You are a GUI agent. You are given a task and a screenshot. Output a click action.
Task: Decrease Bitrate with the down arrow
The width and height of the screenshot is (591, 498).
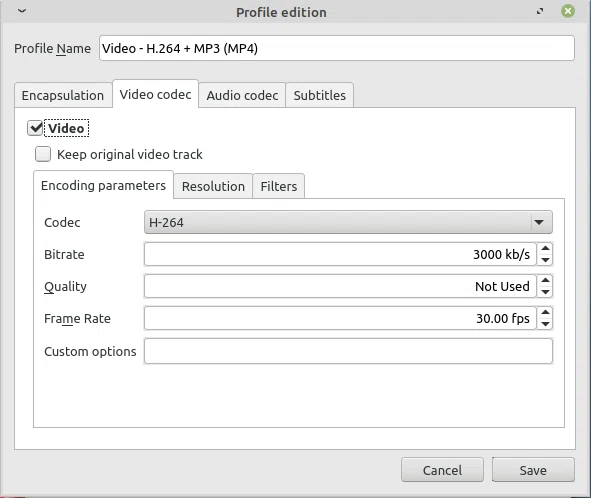(545, 260)
